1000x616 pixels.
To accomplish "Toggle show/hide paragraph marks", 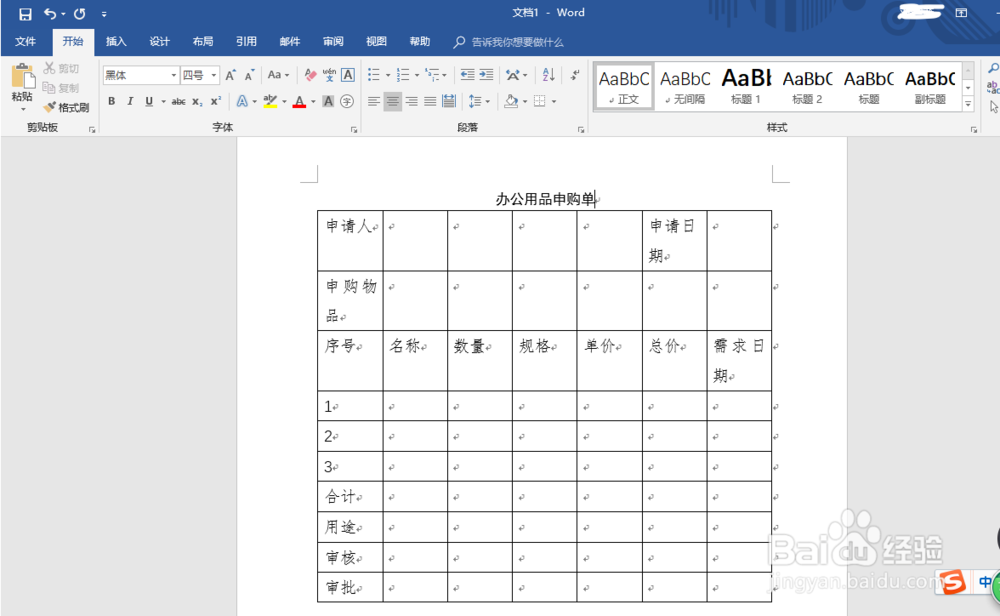I will point(573,75).
